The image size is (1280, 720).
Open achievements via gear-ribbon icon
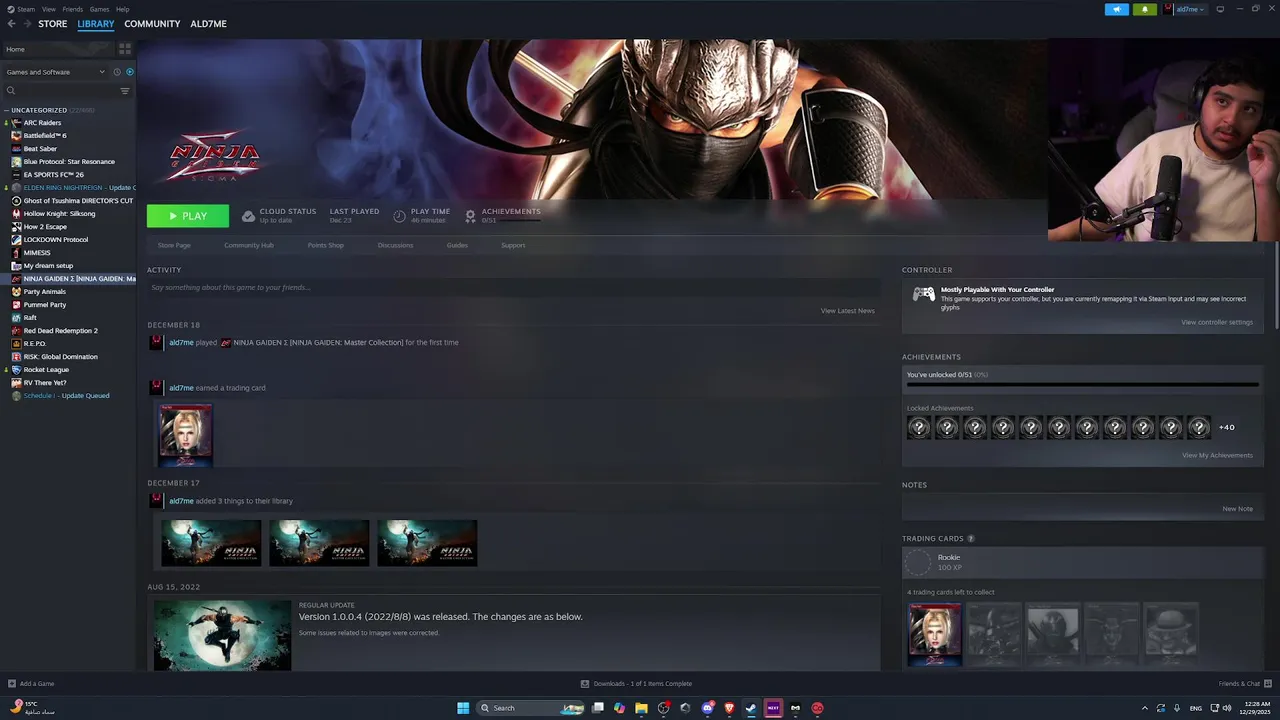click(x=470, y=216)
